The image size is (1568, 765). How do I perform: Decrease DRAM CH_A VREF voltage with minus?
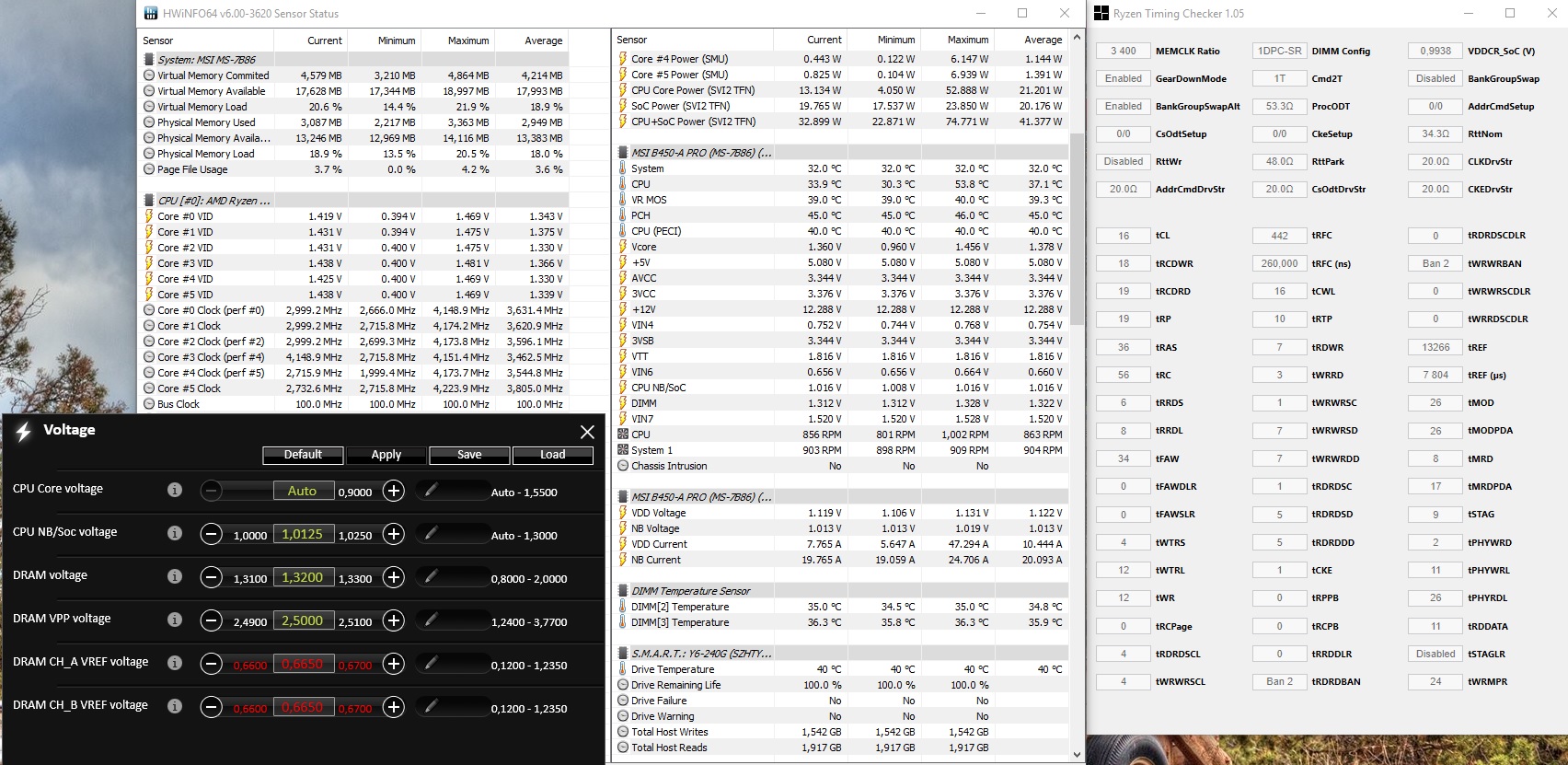coord(212,664)
